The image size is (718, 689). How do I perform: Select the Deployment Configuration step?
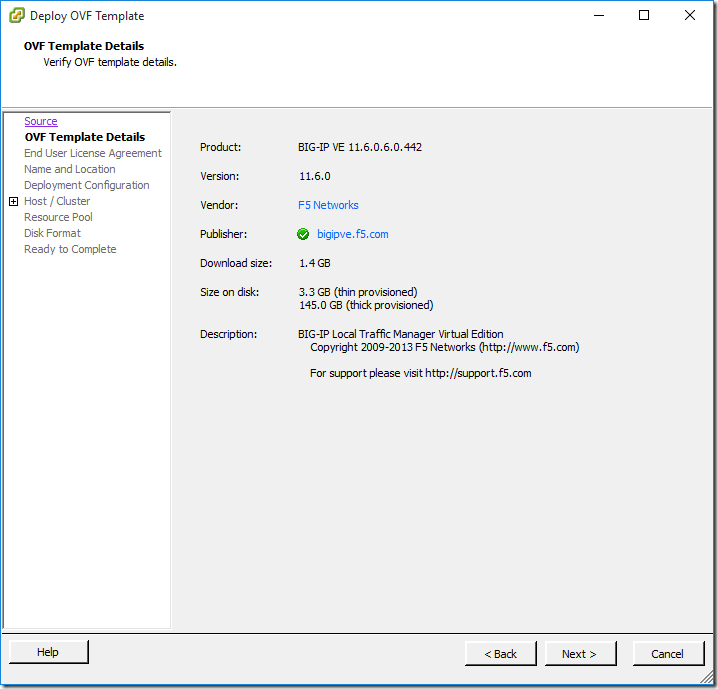coord(87,185)
